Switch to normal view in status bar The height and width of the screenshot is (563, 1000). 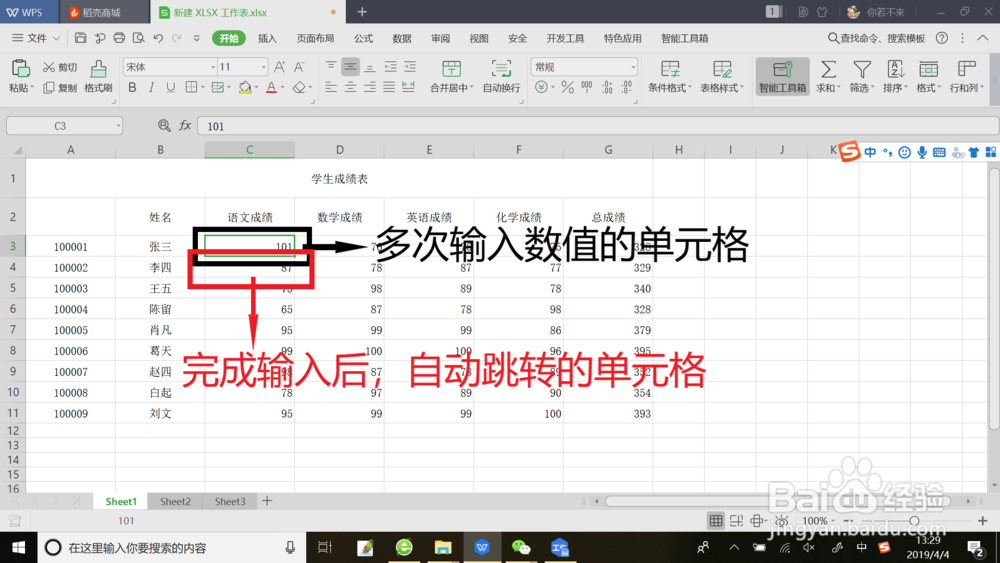tap(716, 521)
